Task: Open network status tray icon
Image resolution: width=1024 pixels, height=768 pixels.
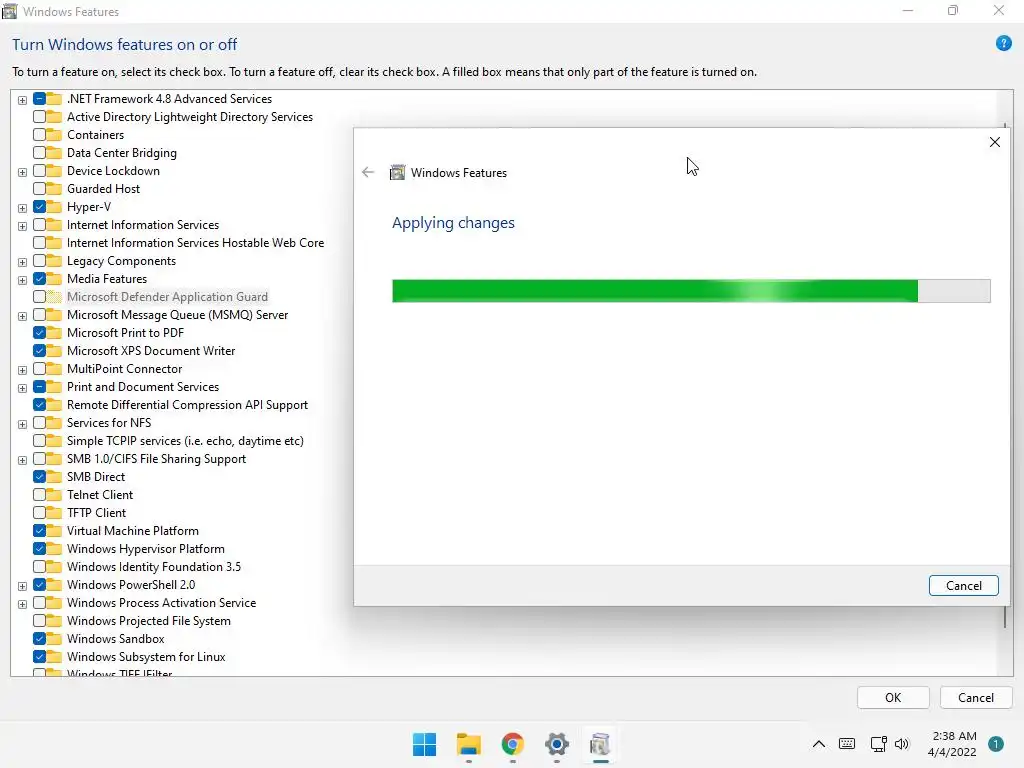Action: [878, 744]
